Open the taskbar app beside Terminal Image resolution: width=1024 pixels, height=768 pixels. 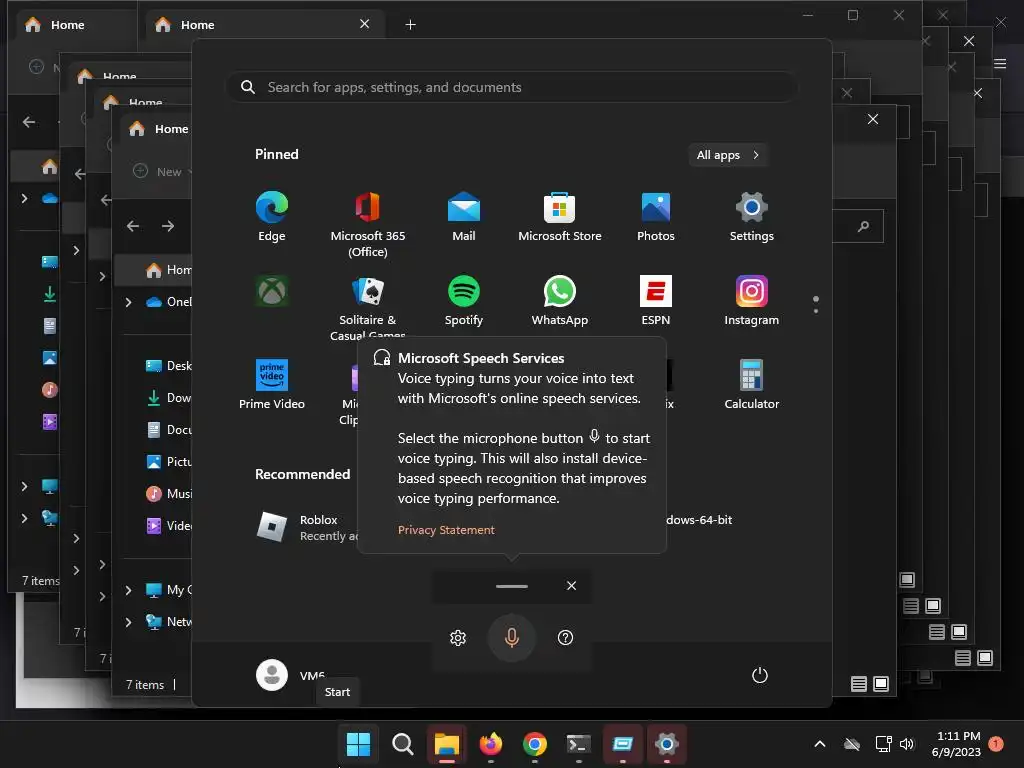[623, 744]
